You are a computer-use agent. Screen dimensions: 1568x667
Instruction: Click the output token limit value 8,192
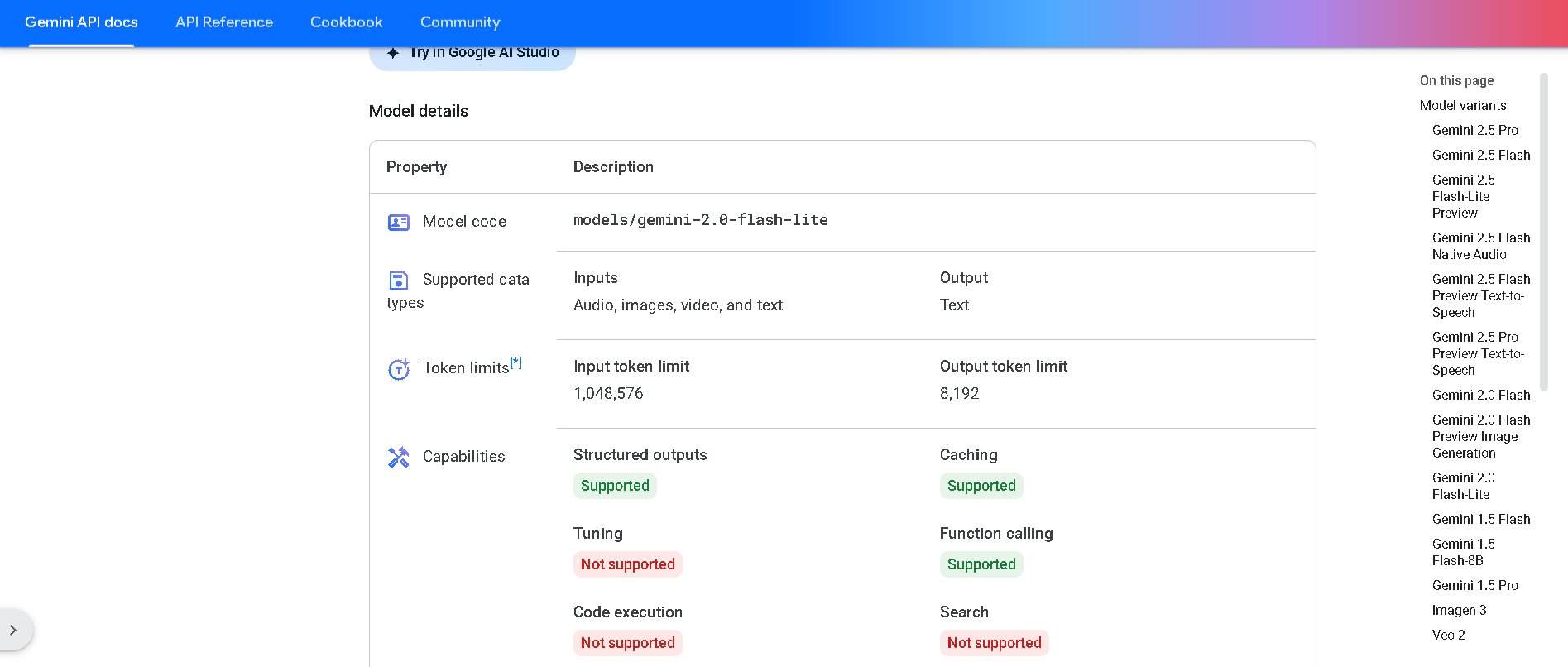click(x=959, y=394)
